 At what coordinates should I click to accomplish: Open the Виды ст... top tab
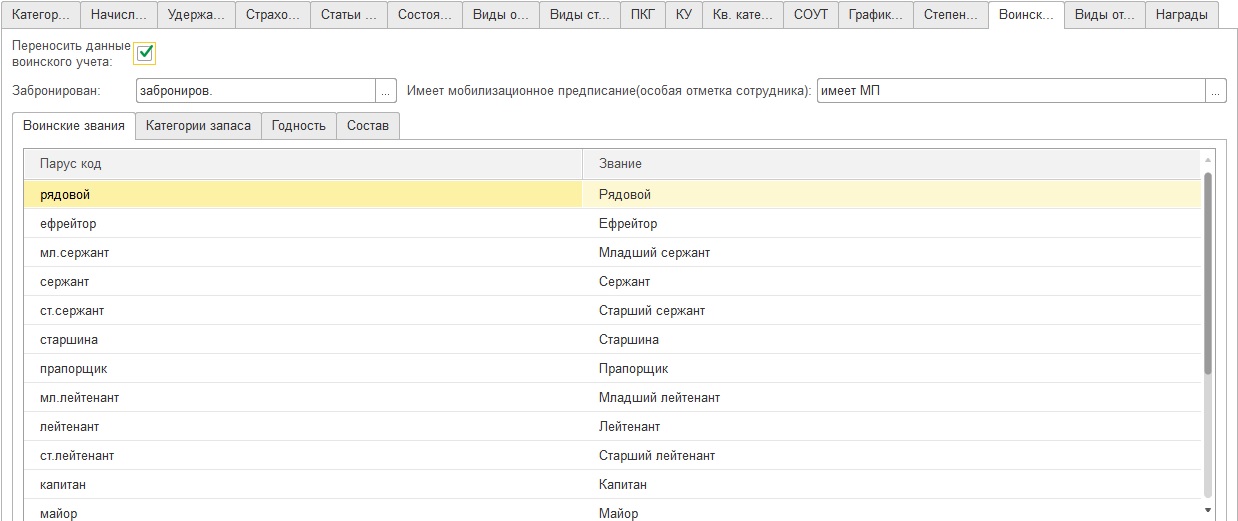tap(580, 15)
